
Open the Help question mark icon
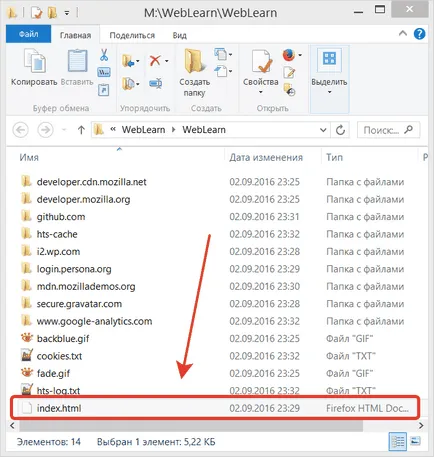[x=420, y=34]
